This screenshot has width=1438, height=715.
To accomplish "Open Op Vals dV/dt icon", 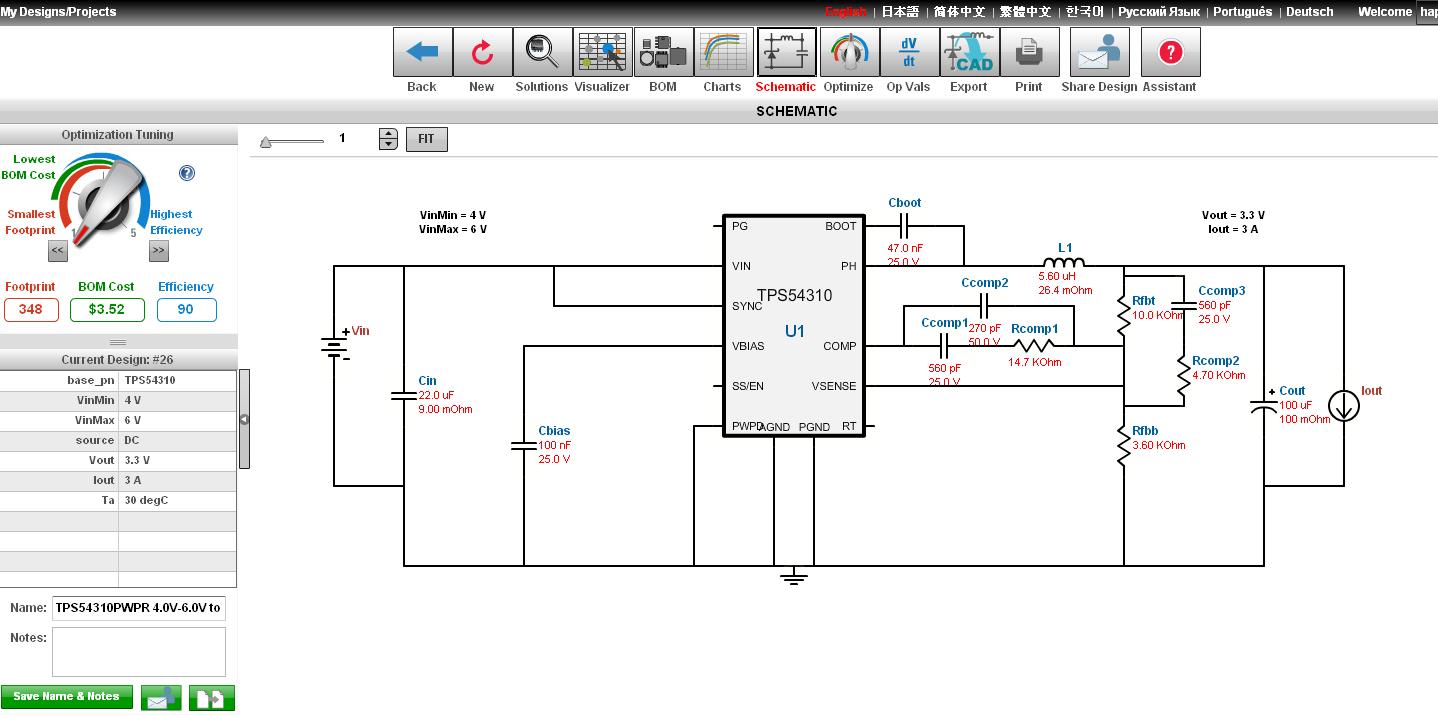I will click(909, 52).
